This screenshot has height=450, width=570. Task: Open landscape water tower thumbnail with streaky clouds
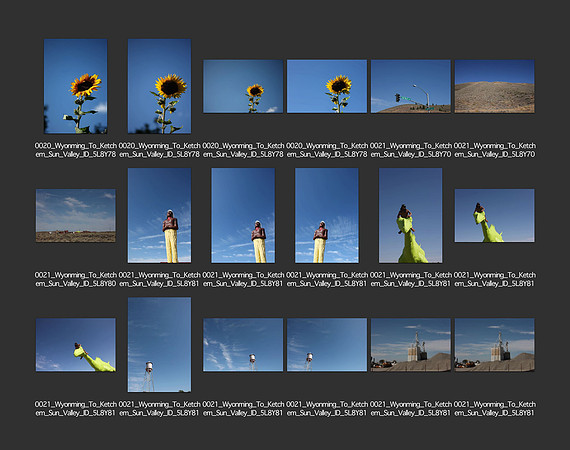[243, 345]
